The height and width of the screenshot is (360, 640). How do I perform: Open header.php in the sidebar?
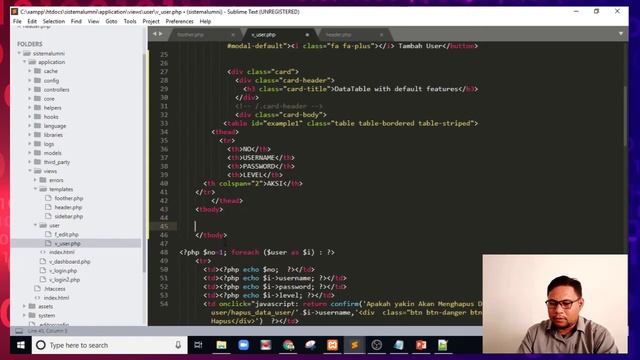click(68, 207)
